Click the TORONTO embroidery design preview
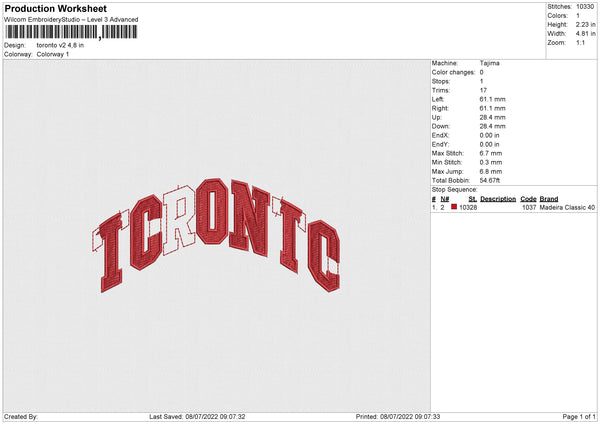This screenshot has height=424, width=600. pyautogui.click(x=216, y=235)
